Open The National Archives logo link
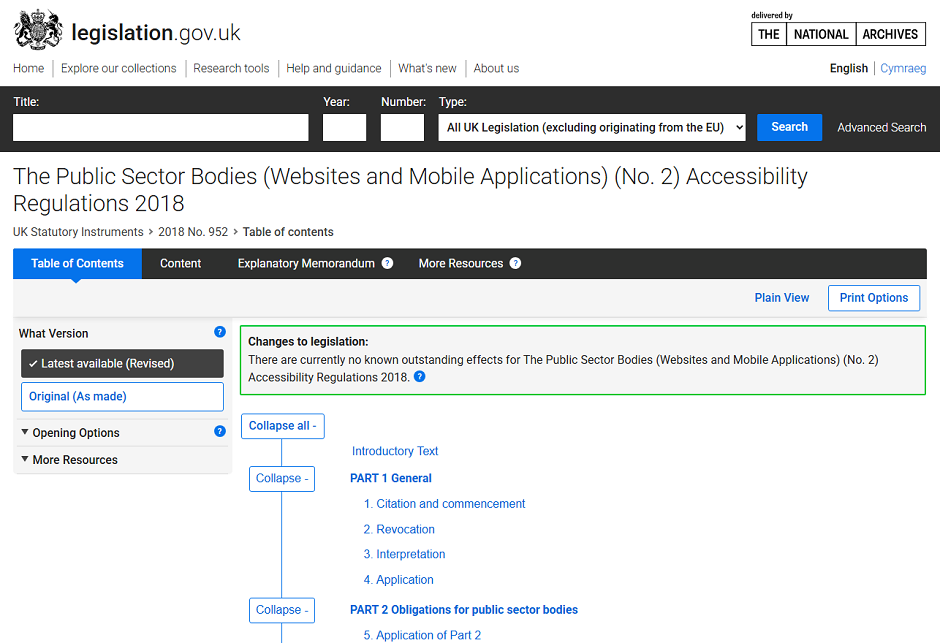This screenshot has width=940, height=643. tap(838, 34)
